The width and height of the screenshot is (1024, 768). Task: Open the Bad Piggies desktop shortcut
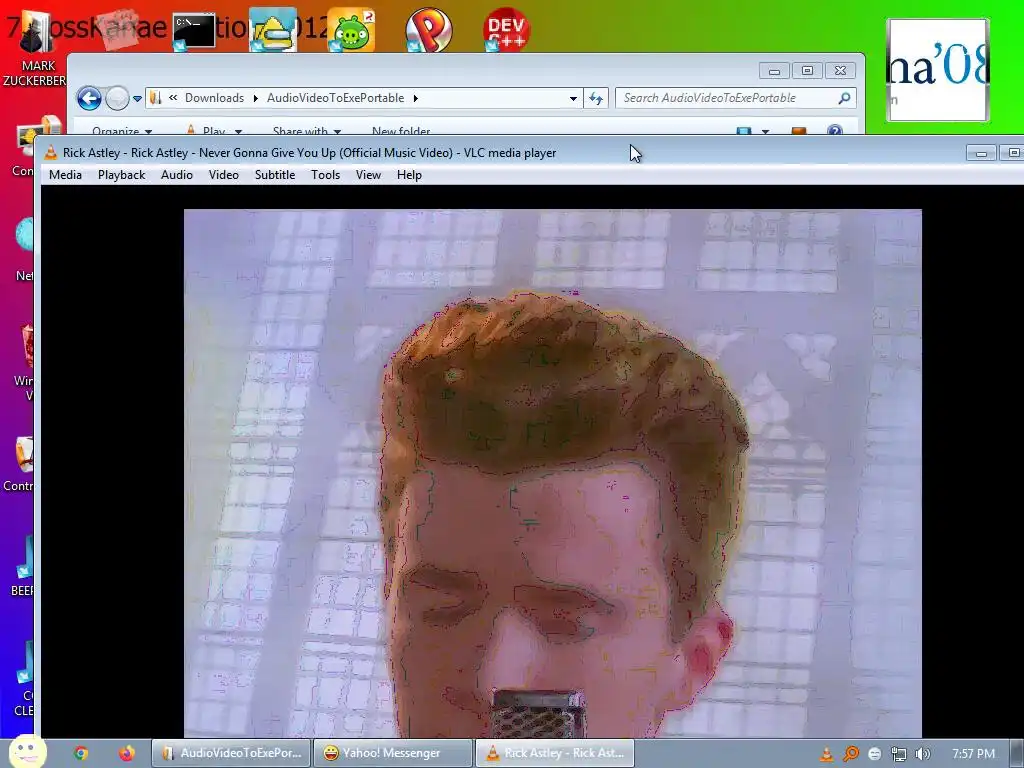(351, 30)
